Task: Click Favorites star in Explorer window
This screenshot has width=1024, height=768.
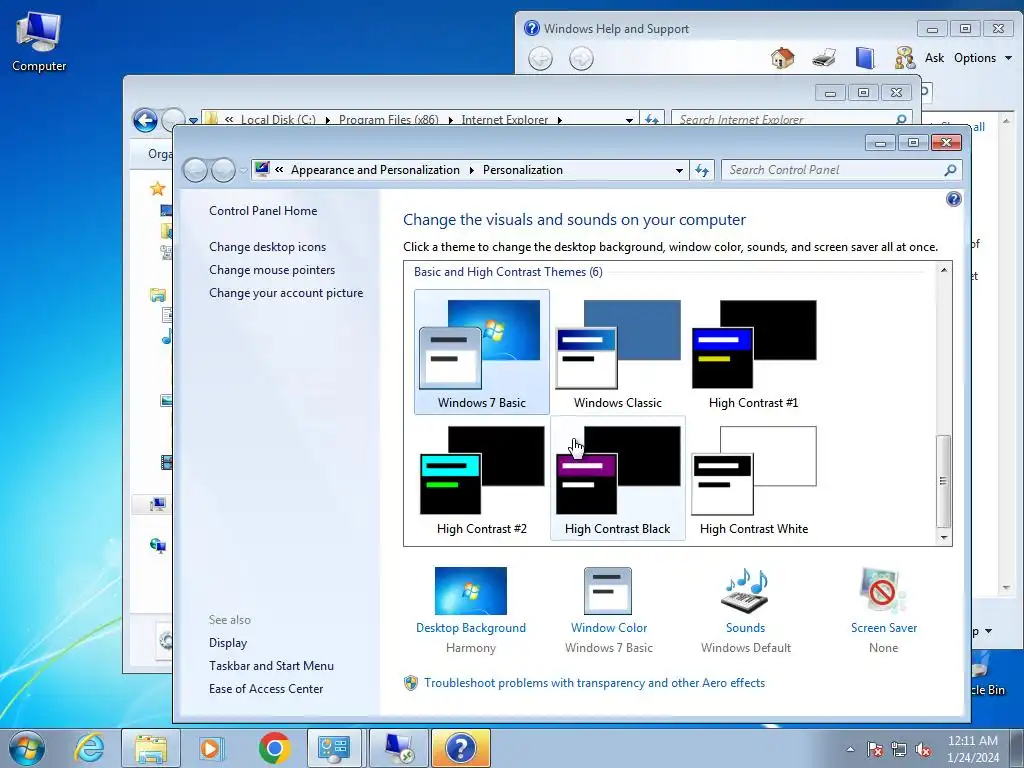Action: (157, 189)
